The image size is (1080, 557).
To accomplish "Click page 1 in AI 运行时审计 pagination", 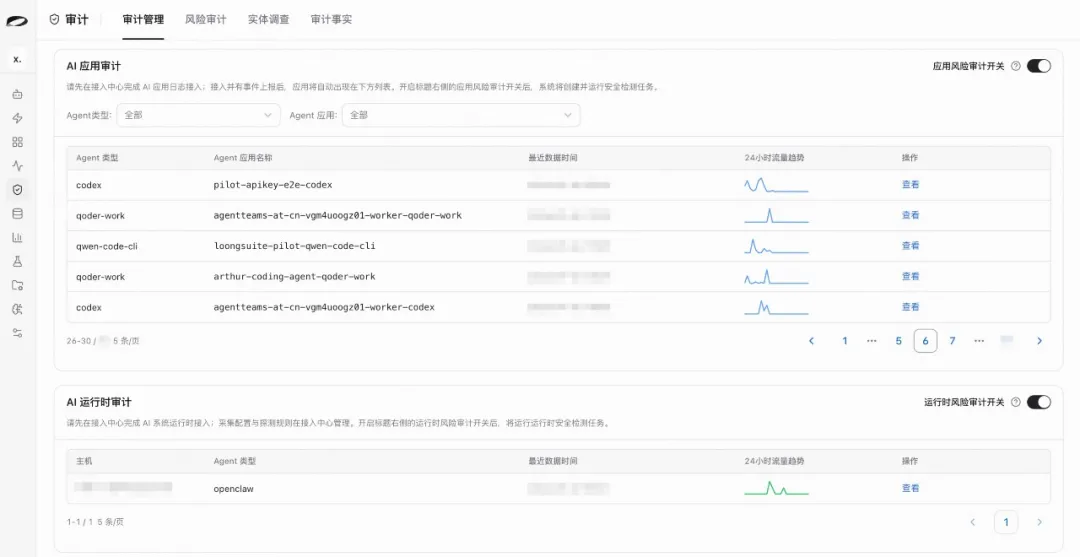I will click(x=1006, y=522).
